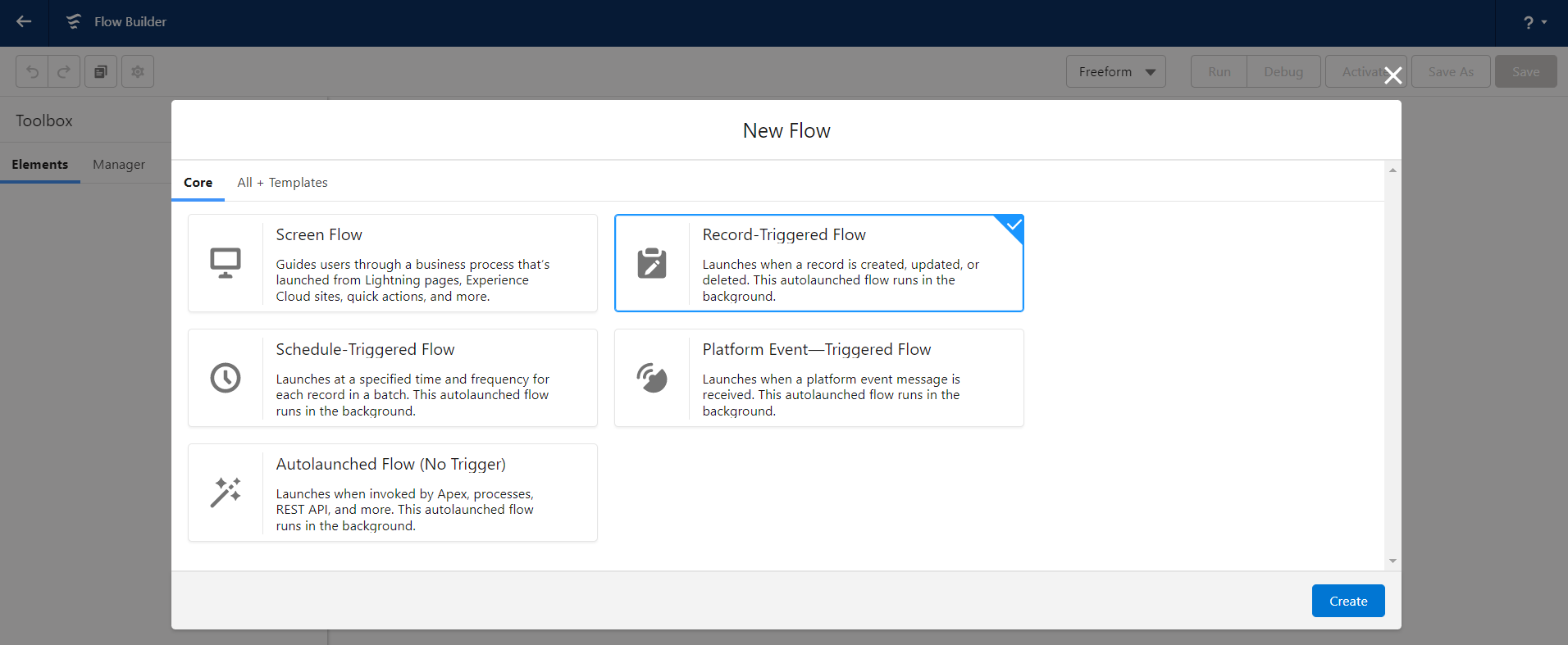
Task: Click the Autolaunched Flow magic wand icon
Action: pos(226,493)
